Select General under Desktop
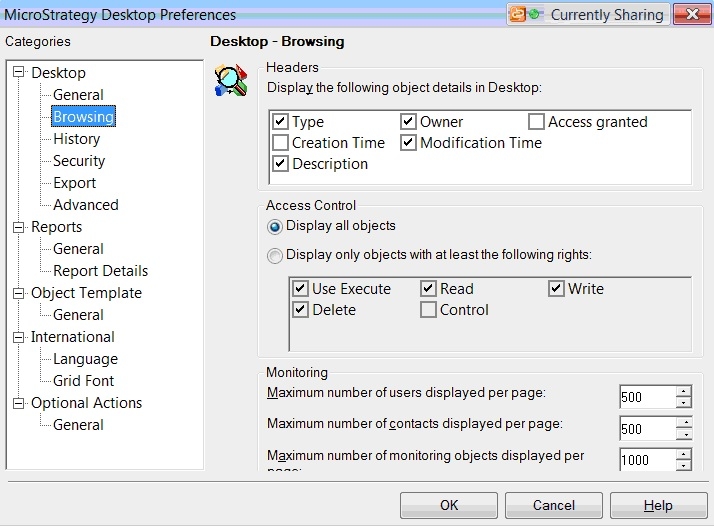Image resolution: width=714 pixels, height=526 pixels. tap(78, 95)
